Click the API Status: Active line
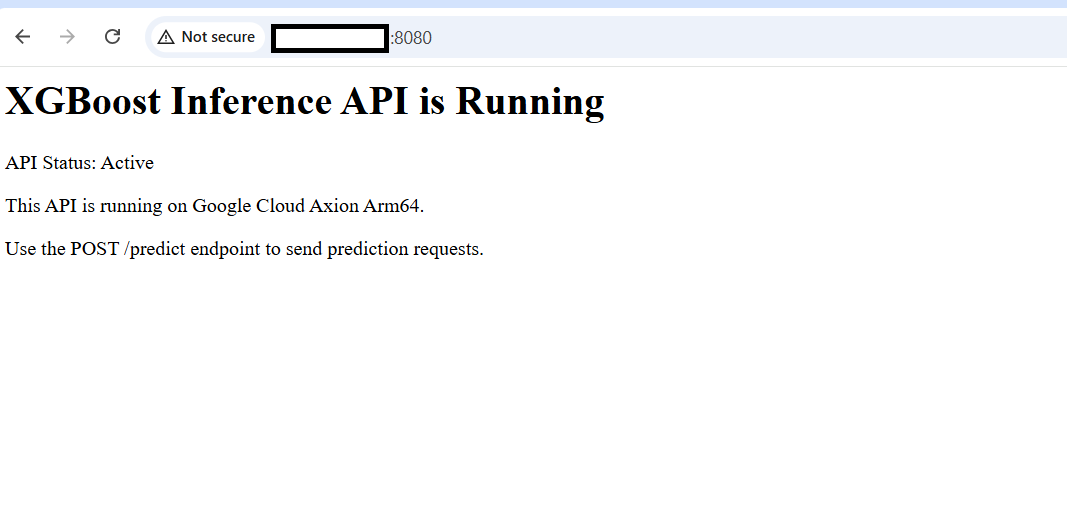1067x506 pixels. point(80,163)
